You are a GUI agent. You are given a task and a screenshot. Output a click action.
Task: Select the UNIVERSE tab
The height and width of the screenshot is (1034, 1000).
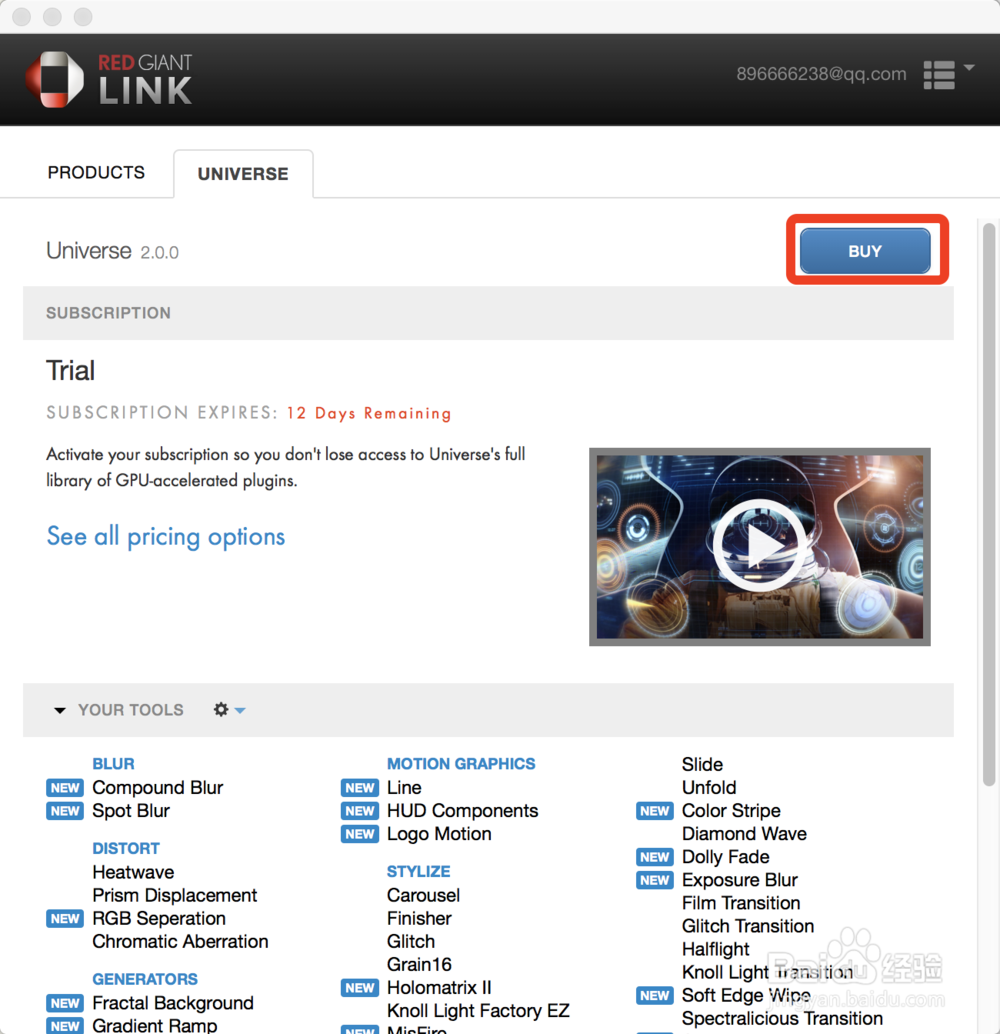(x=243, y=174)
